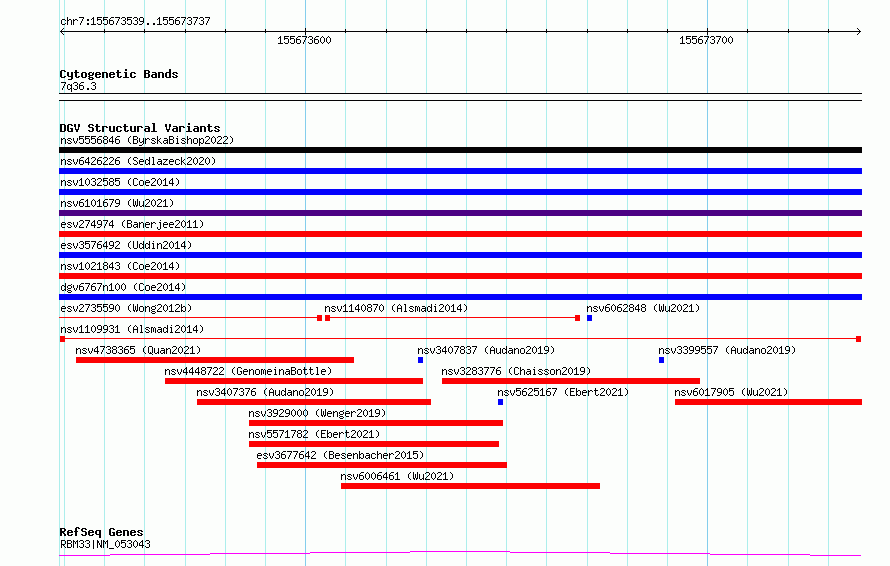Click the esv3576492 (Uddin2014) label

126,245
